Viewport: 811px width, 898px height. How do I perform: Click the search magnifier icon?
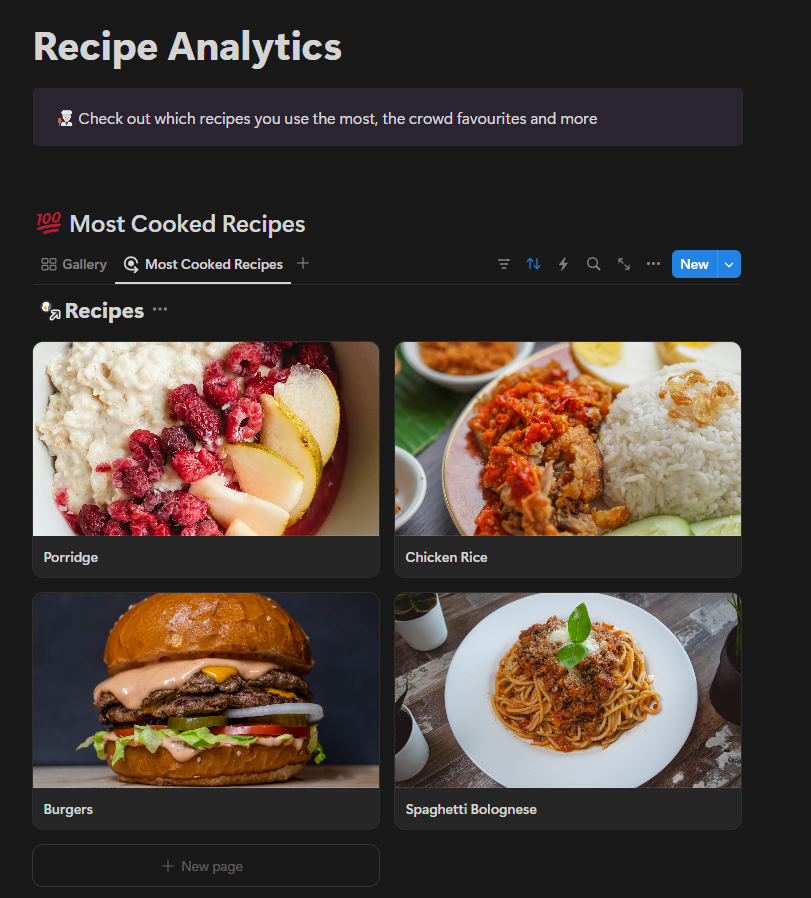[x=593, y=264]
